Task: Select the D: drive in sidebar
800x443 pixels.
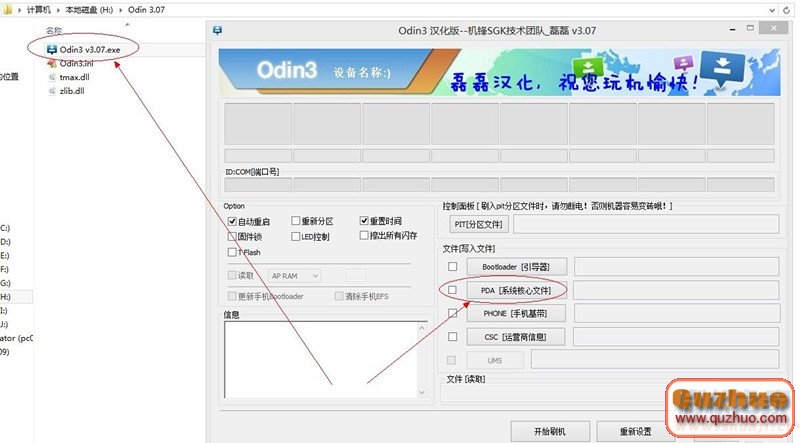Action: (x=5, y=241)
